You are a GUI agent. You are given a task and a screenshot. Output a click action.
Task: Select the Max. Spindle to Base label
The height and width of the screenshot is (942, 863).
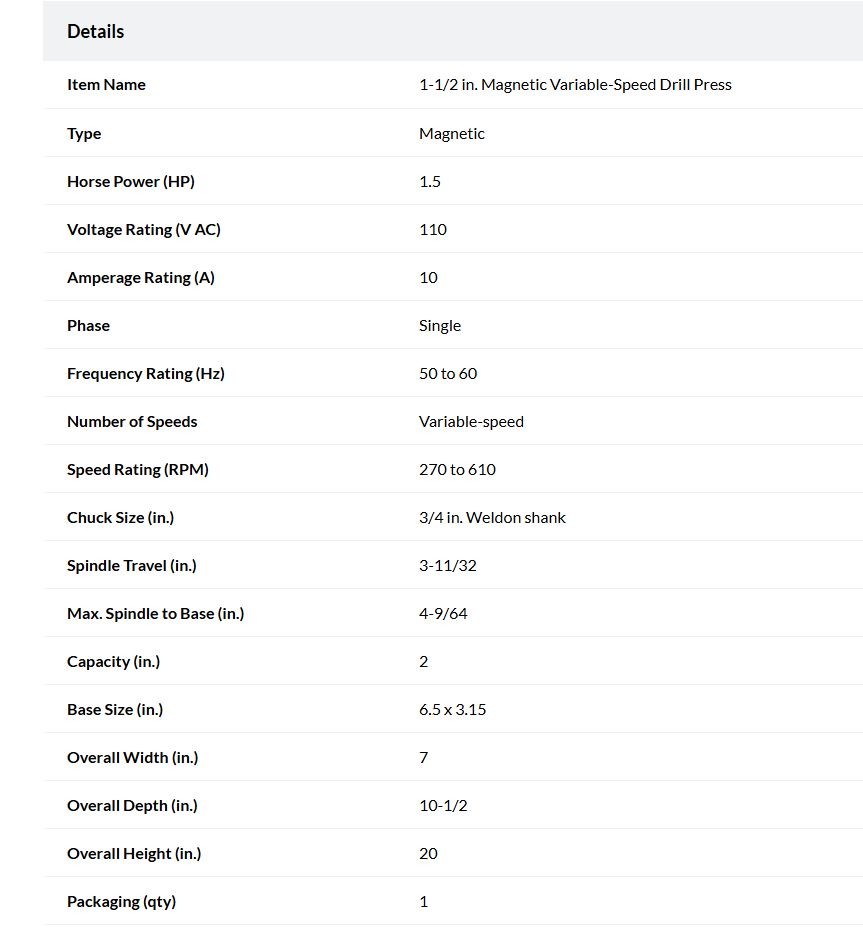(156, 613)
